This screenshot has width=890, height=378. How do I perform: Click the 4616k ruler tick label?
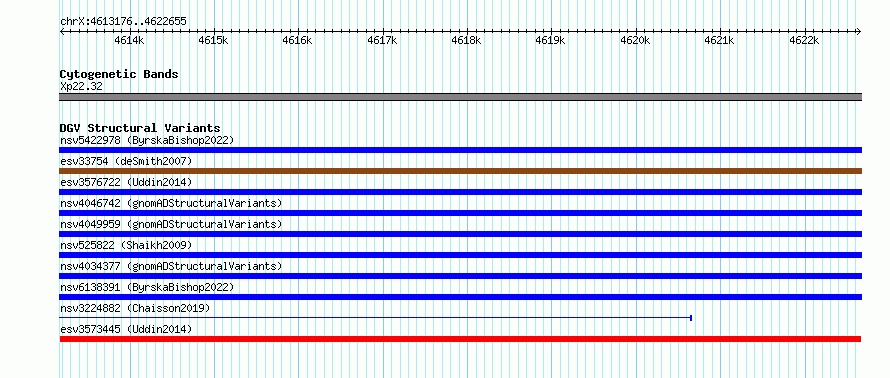[297, 40]
